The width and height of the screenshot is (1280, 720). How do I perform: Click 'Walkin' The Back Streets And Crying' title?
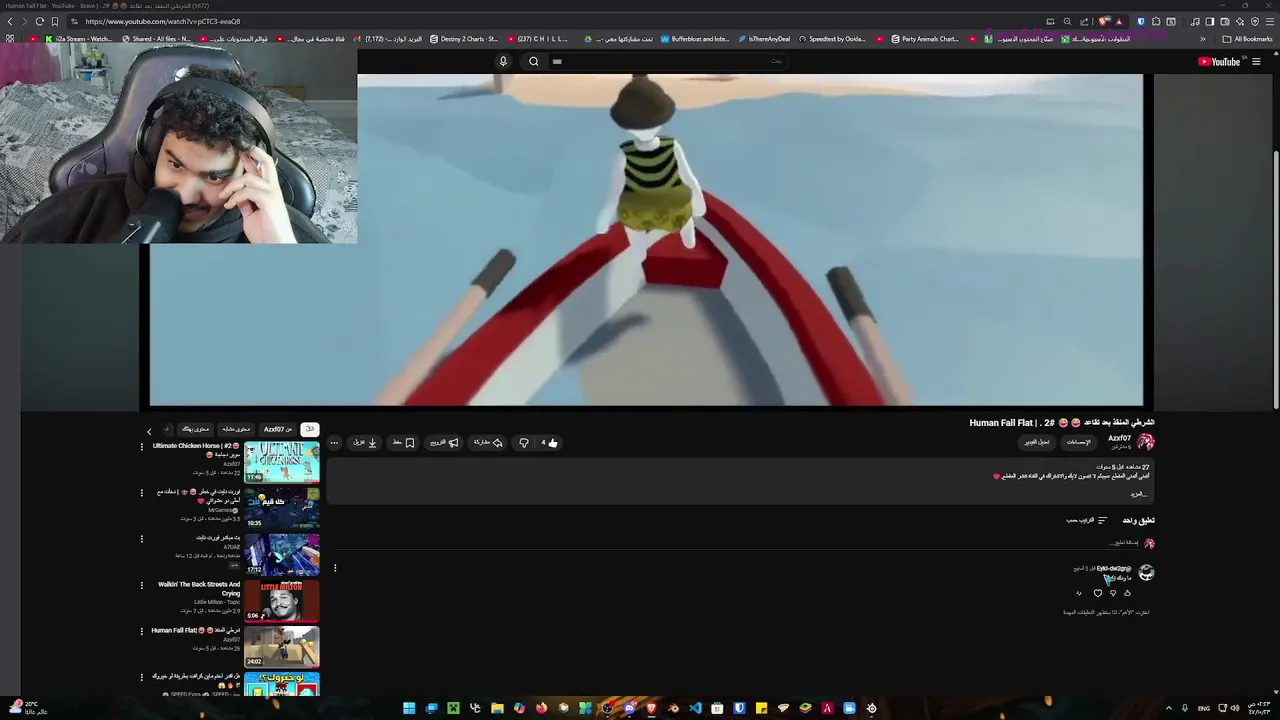[199, 589]
